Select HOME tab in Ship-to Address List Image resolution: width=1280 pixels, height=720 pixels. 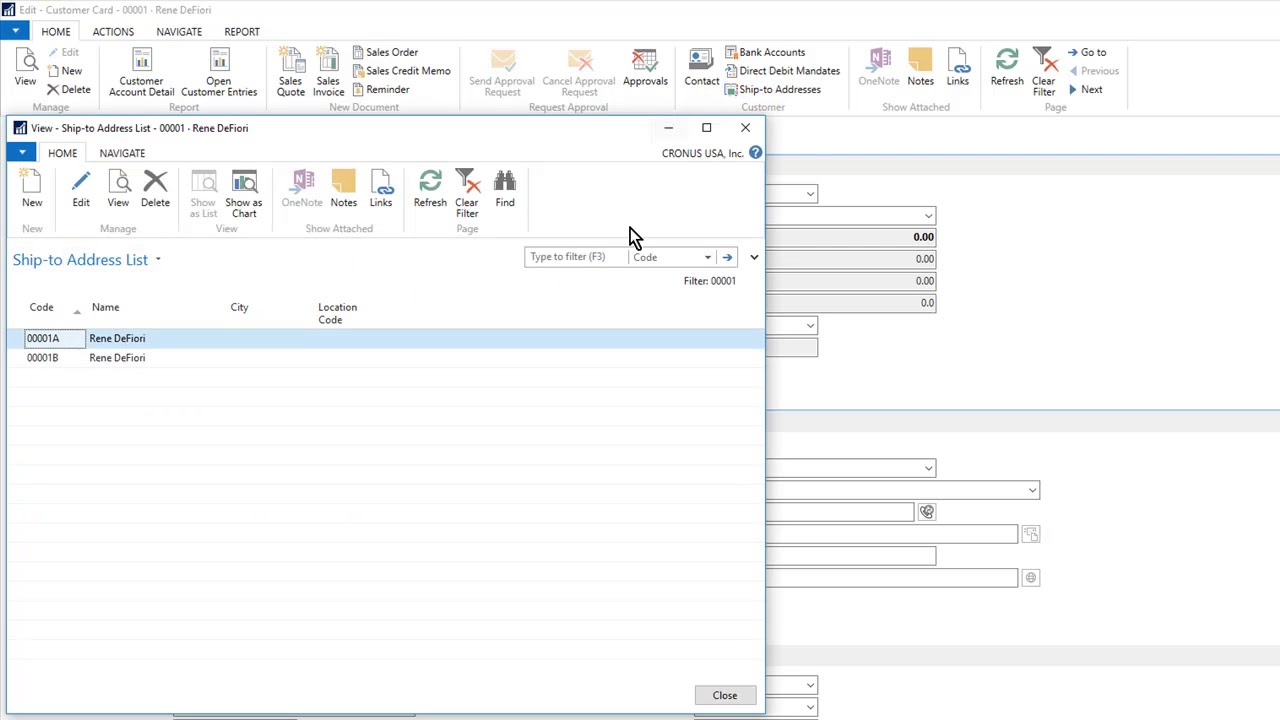62,153
